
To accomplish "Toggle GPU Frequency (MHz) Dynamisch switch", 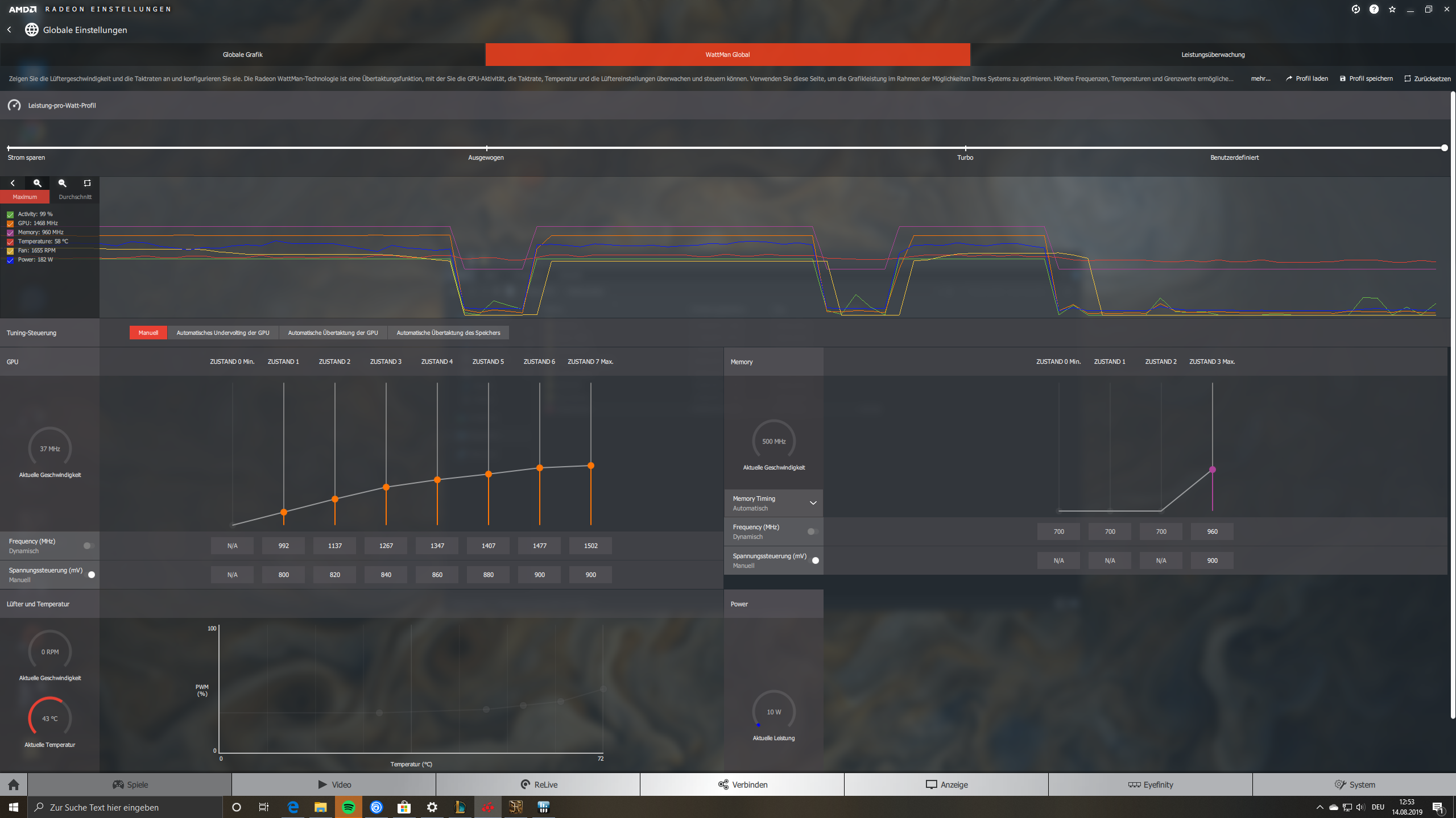I will click(89, 546).
